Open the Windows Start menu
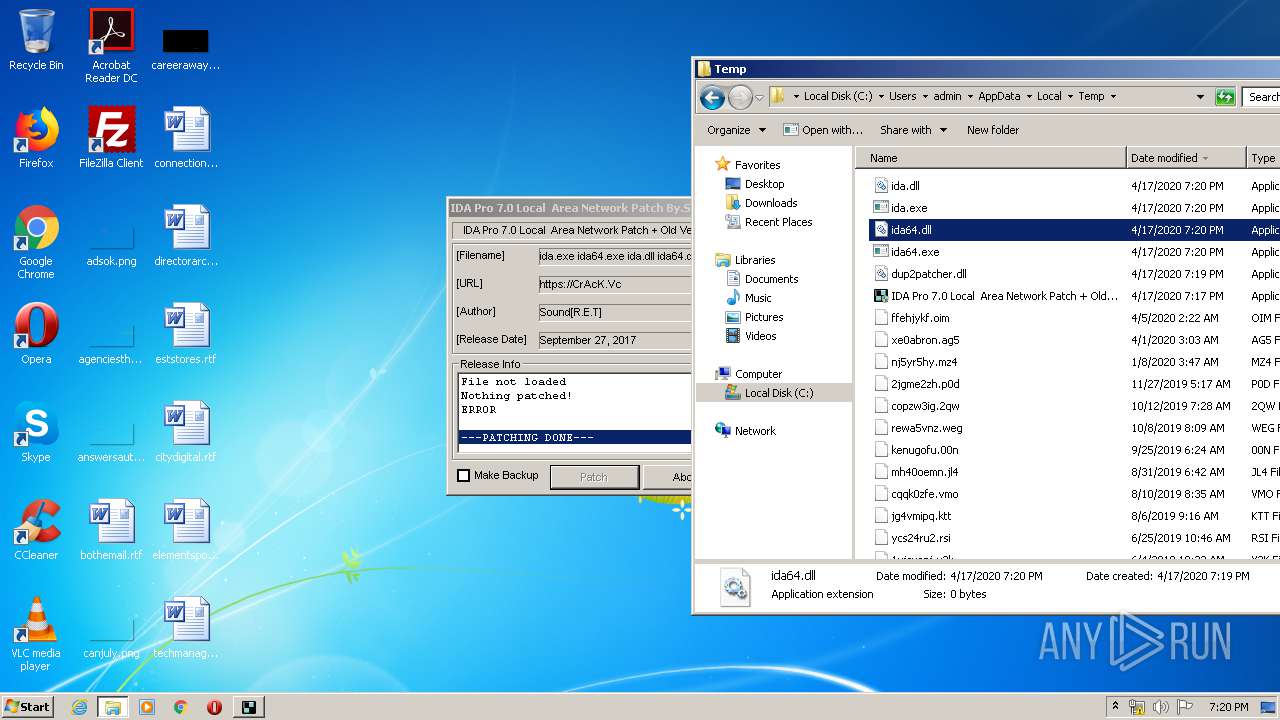Screen dimensions: 1280x720 tap(28, 707)
